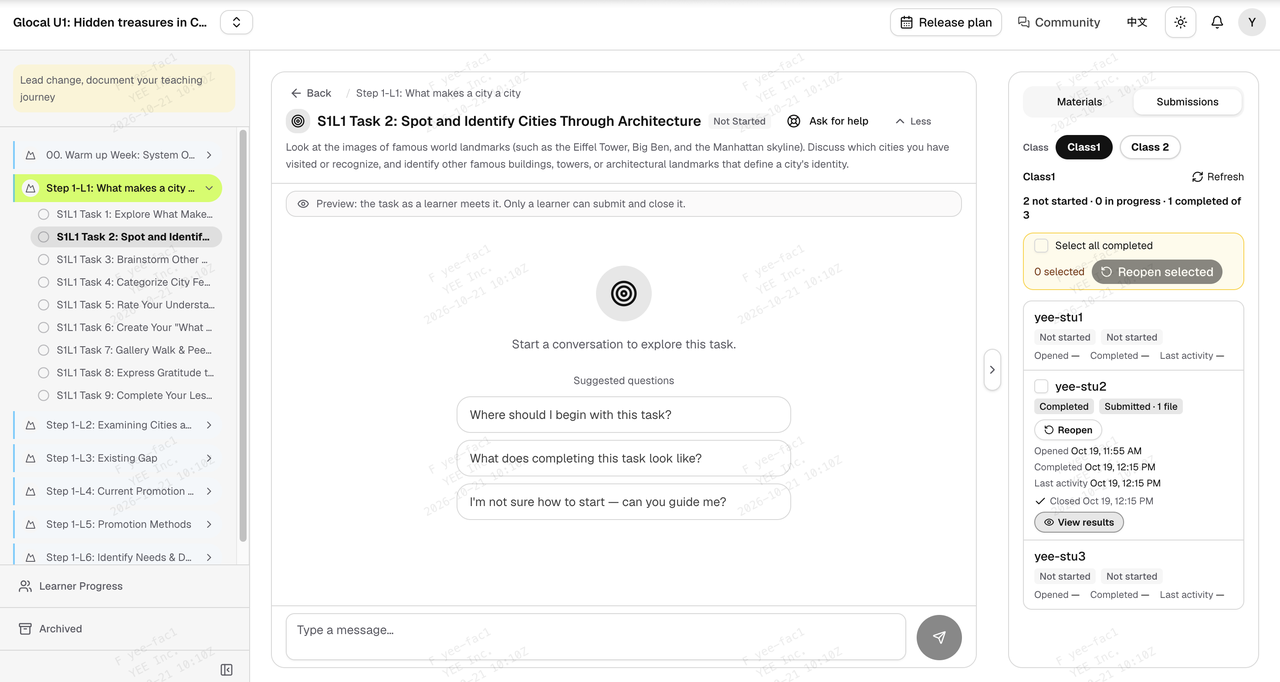
Task: Toggle the light theme sun icon
Action: coord(1181,22)
